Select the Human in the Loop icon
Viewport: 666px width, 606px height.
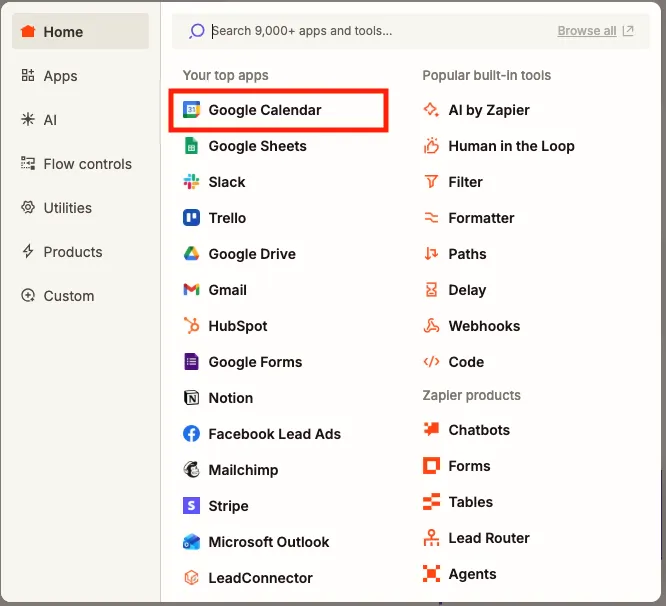click(431, 146)
